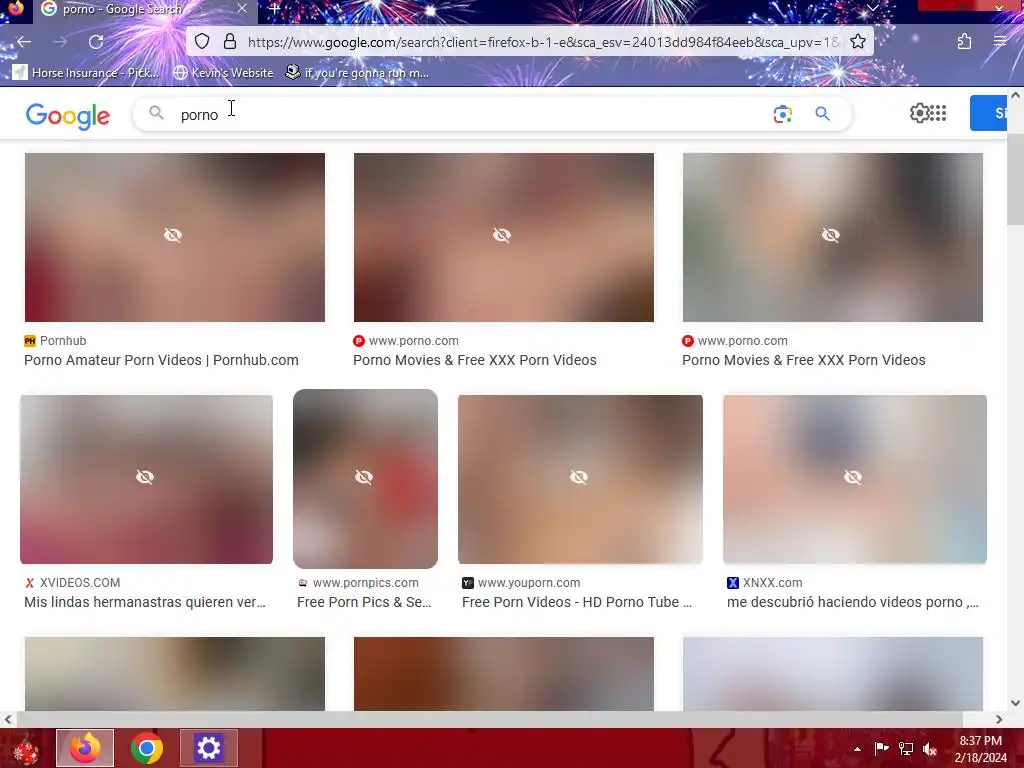
Task: Open a new tab with the plus icon
Action: [275, 9]
